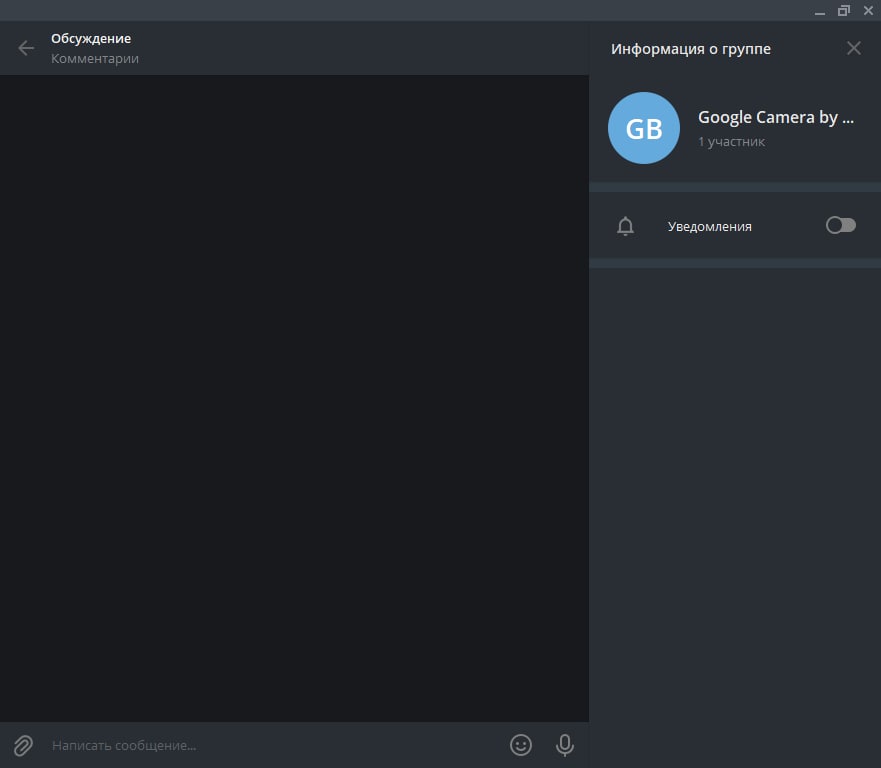Minimize the Telegram window
The image size is (881, 768).
point(820,11)
